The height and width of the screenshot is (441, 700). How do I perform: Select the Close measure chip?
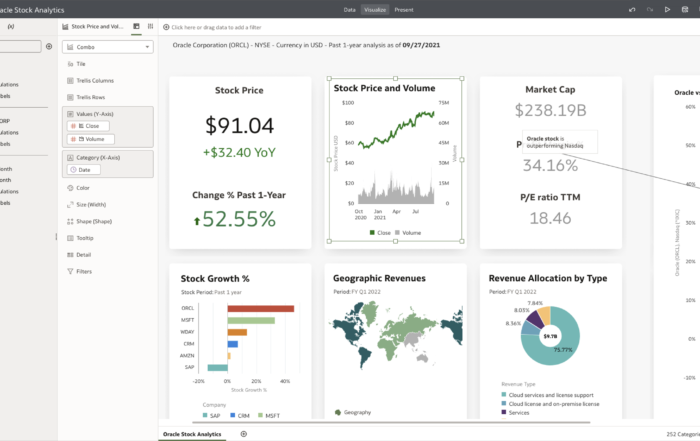coord(88,126)
